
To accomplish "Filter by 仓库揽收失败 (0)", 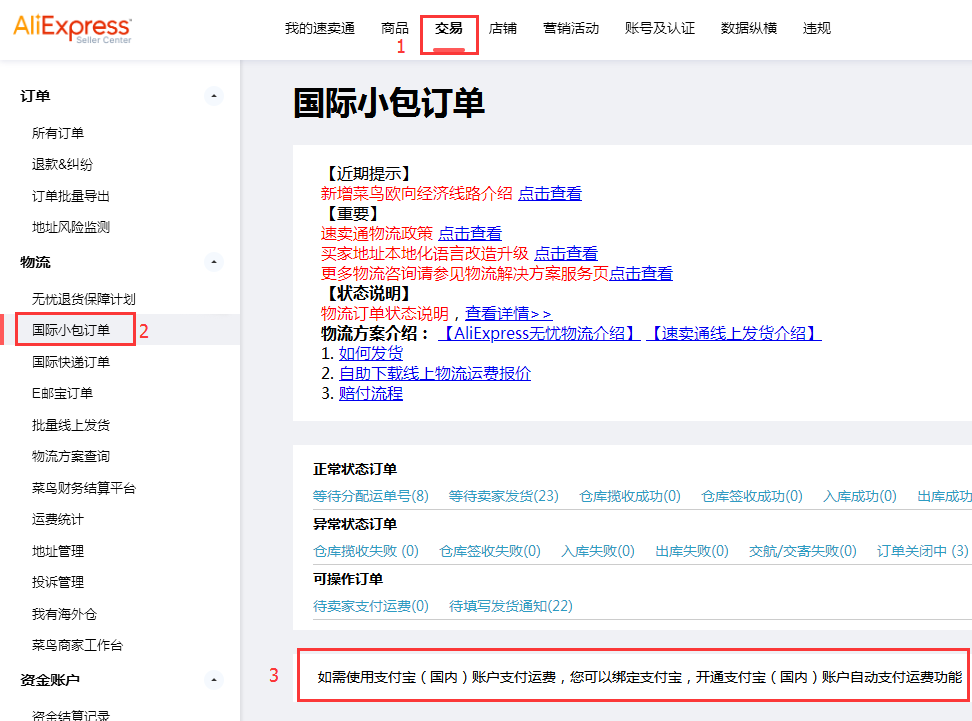I will (x=366, y=551).
